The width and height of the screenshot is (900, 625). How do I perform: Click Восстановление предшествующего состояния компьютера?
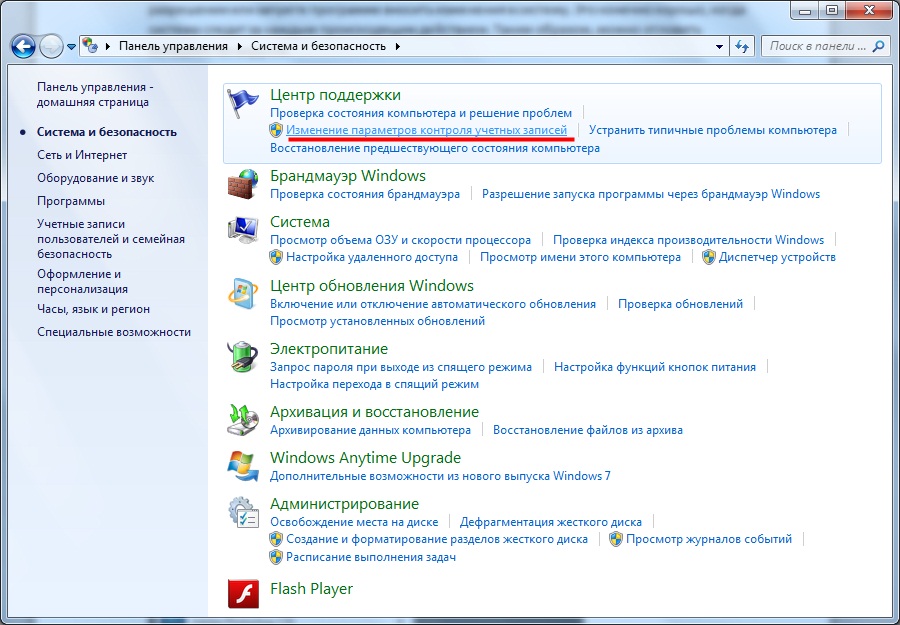pyautogui.click(x=435, y=148)
